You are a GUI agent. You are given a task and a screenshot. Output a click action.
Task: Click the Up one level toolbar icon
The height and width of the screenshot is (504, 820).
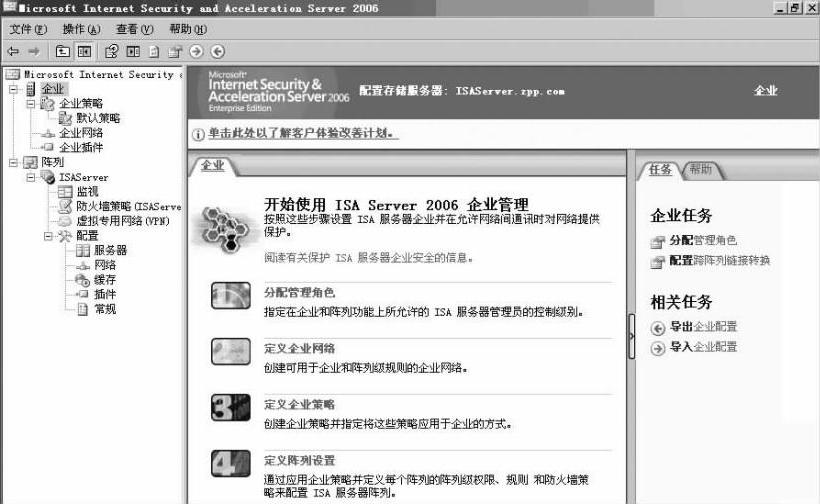tap(63, 51)
